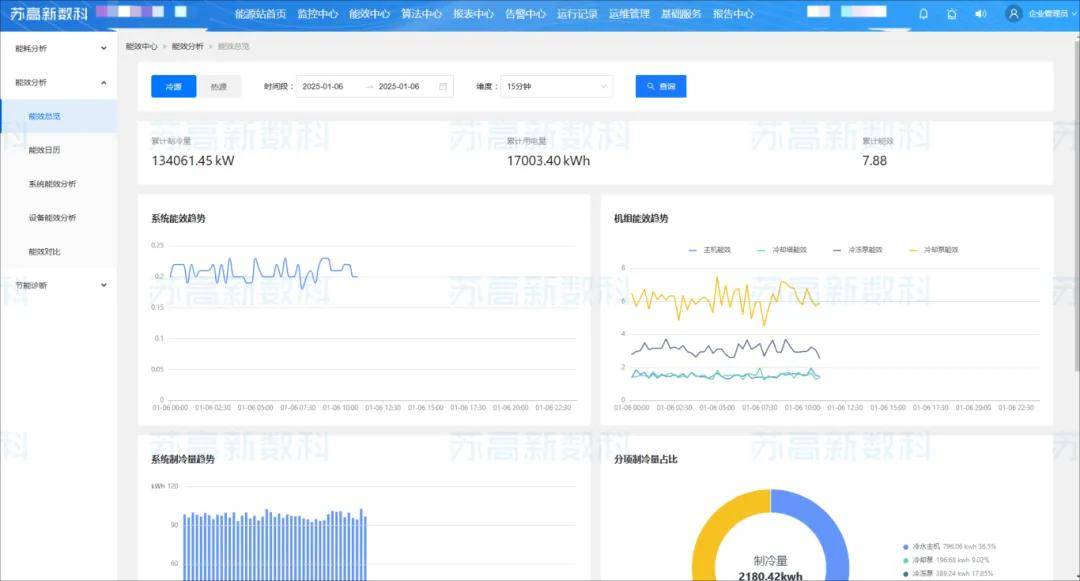
Task: Switch to the 热源 tab button
Action: tap(219, 87)
